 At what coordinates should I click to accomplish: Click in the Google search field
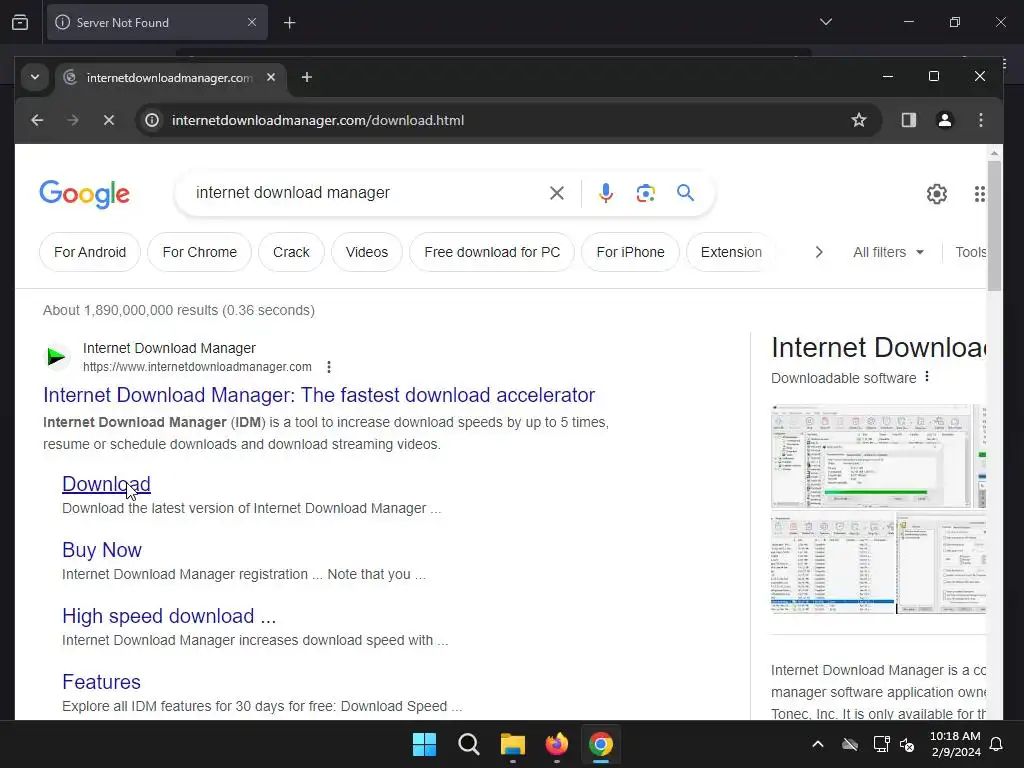tap(366, 193)
